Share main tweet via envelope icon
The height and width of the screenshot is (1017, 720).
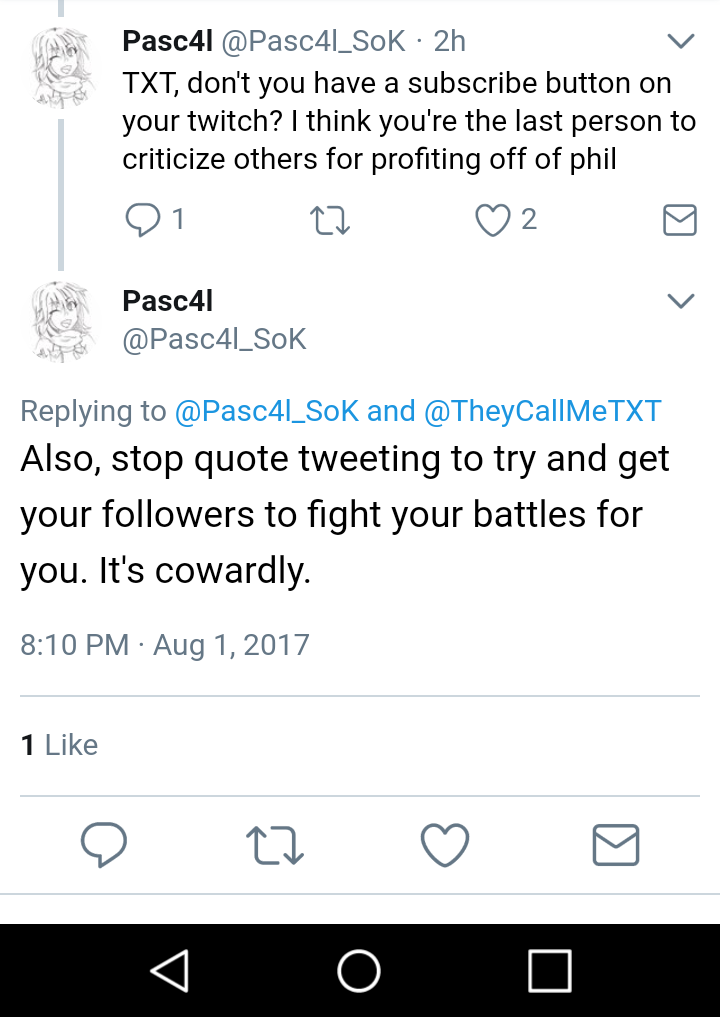click(x=616, y=845)
